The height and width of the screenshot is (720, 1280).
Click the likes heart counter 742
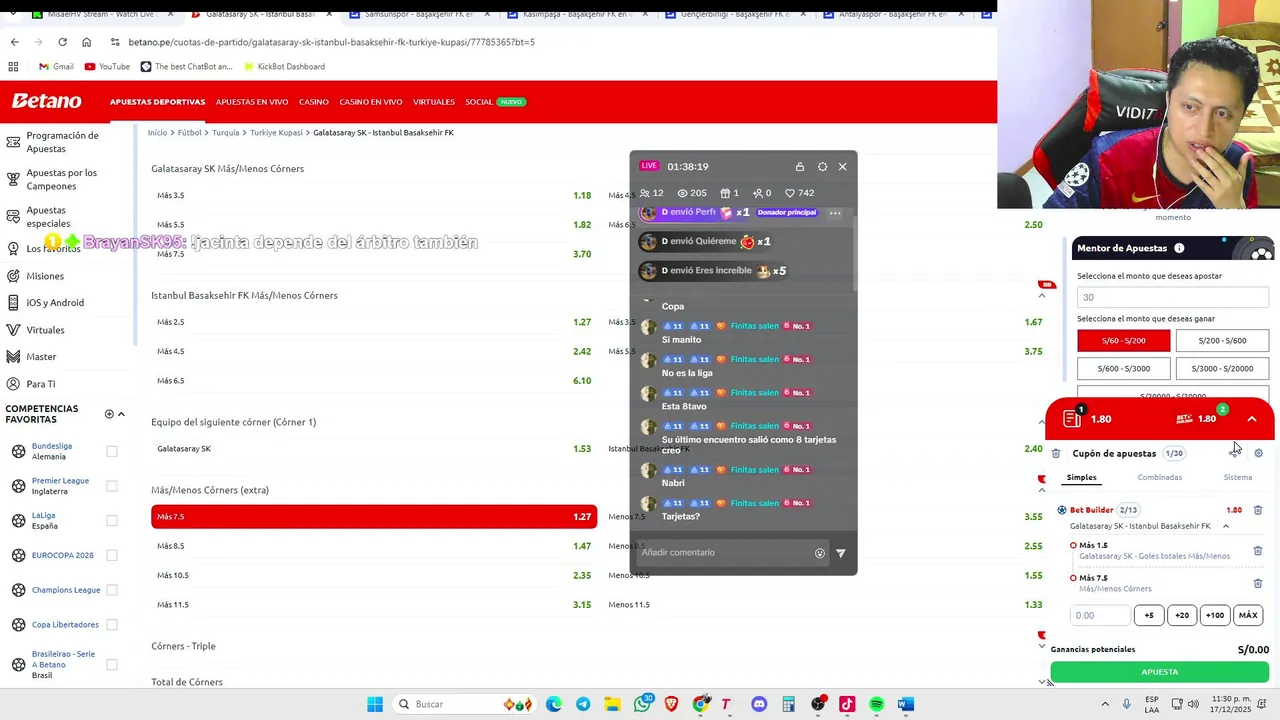coord(799,193)
